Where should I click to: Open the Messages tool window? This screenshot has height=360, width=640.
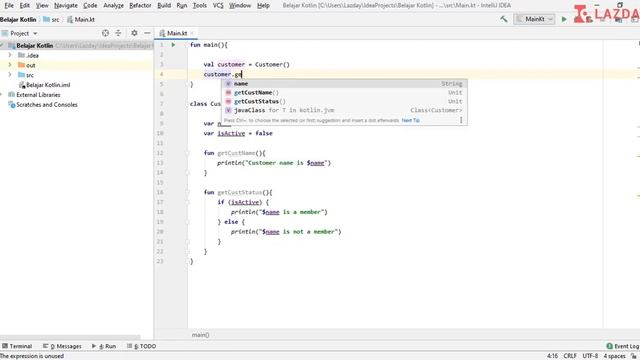[62, 346]
